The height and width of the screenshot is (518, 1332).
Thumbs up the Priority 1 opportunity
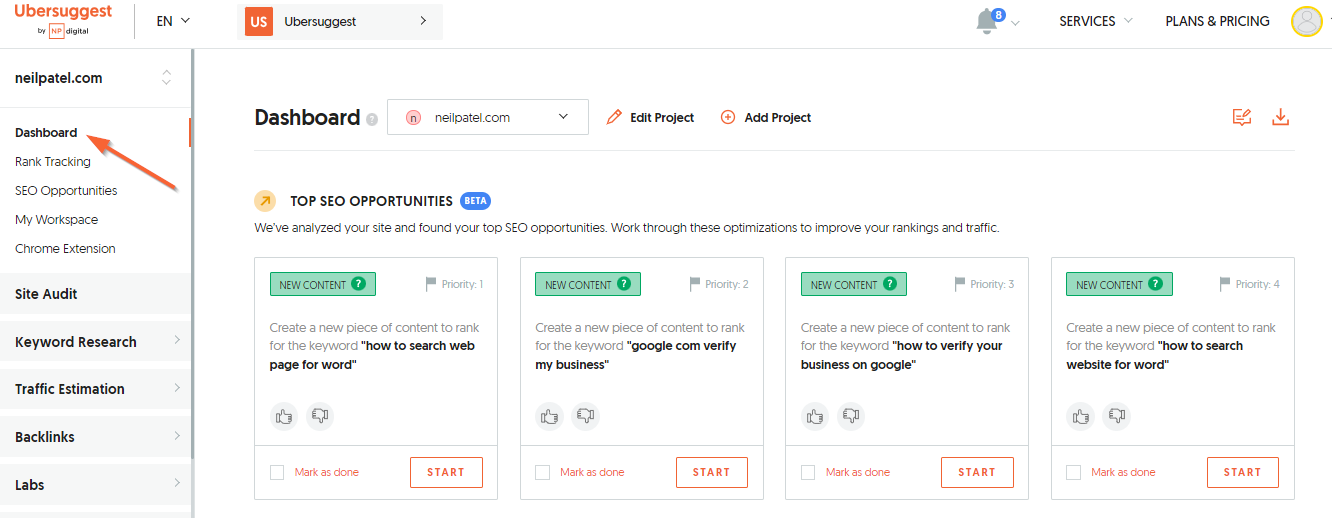click(285, 415)
